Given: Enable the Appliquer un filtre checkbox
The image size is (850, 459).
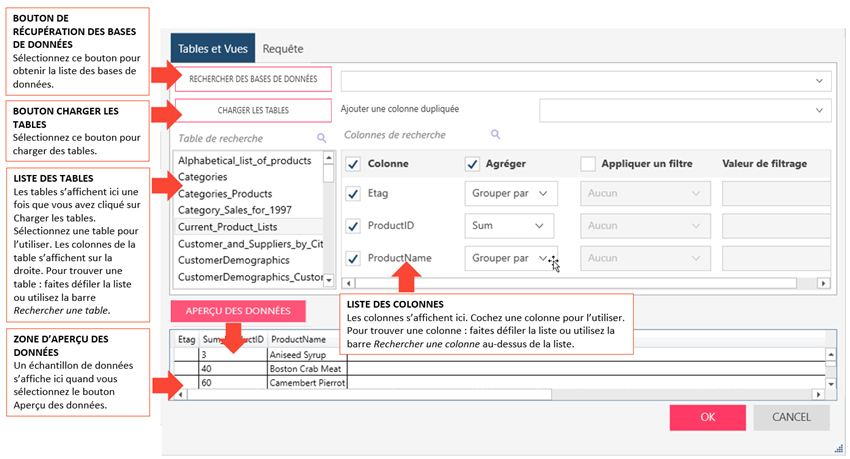Looking at the screenshot, I should click(x=588, y=164).
